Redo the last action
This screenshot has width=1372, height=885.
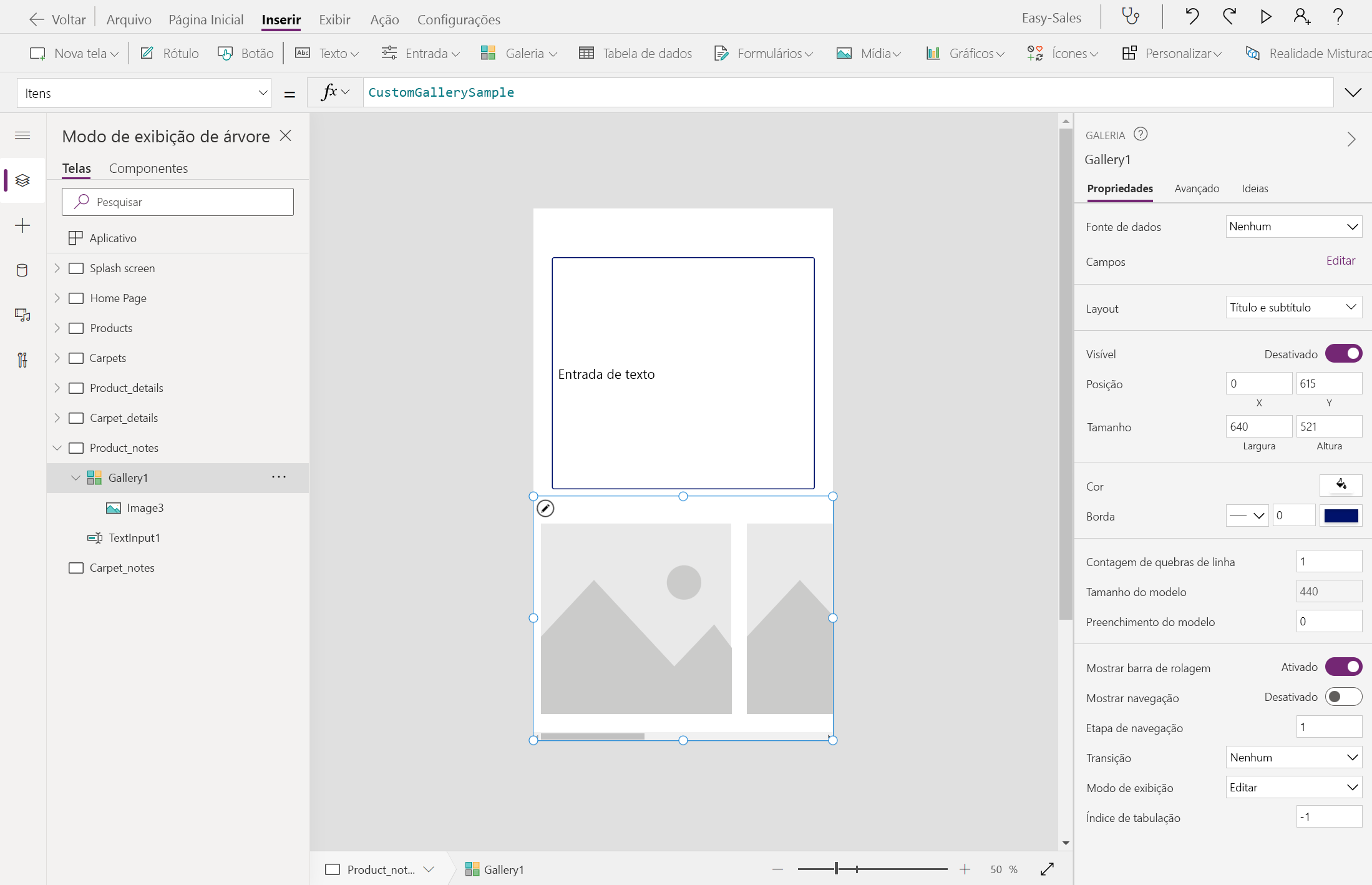pyautogui.click(x=1229, y=16)
